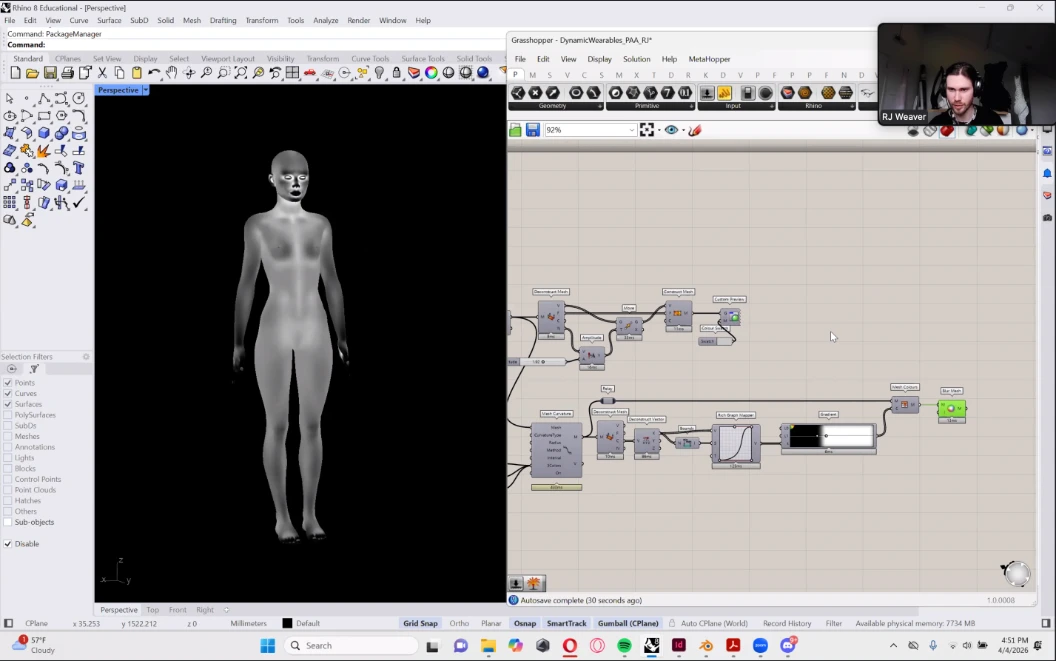Save the Grasshopper document with floppy icon

coord(532,130)
